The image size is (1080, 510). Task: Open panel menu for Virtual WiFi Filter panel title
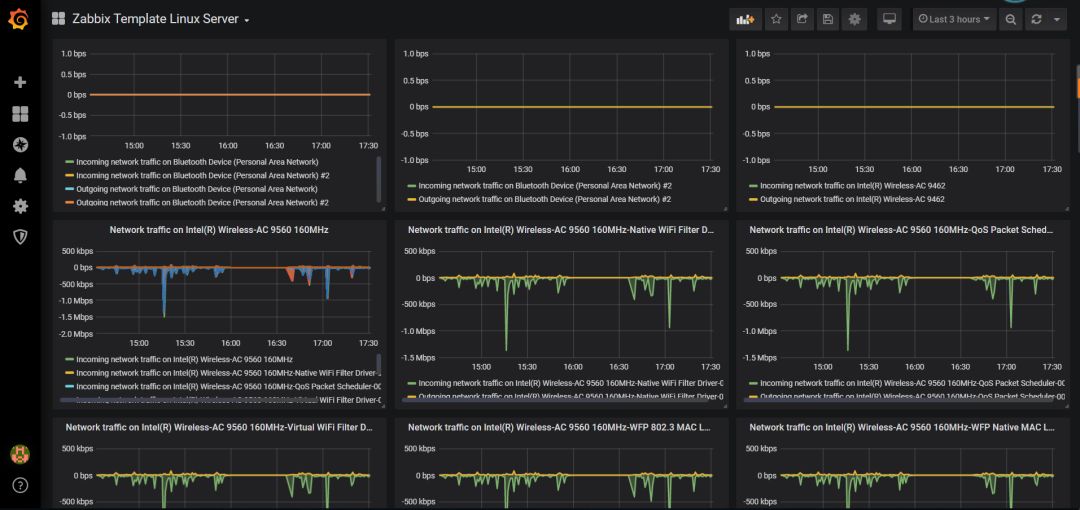pos(219,427)
